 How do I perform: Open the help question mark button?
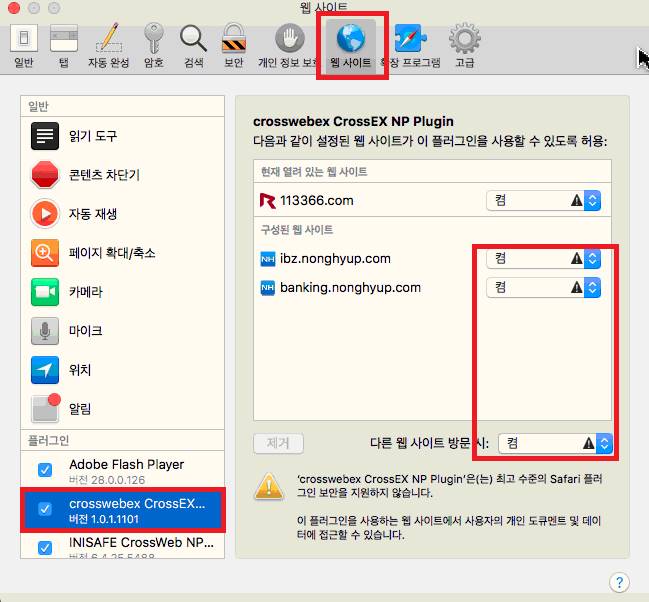tap(619, 582)
